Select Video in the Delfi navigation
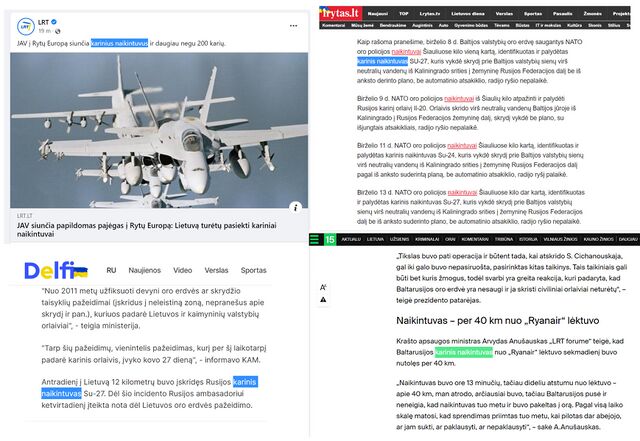Viewport: 640px width, 441px height. click(x=182, y=270)
